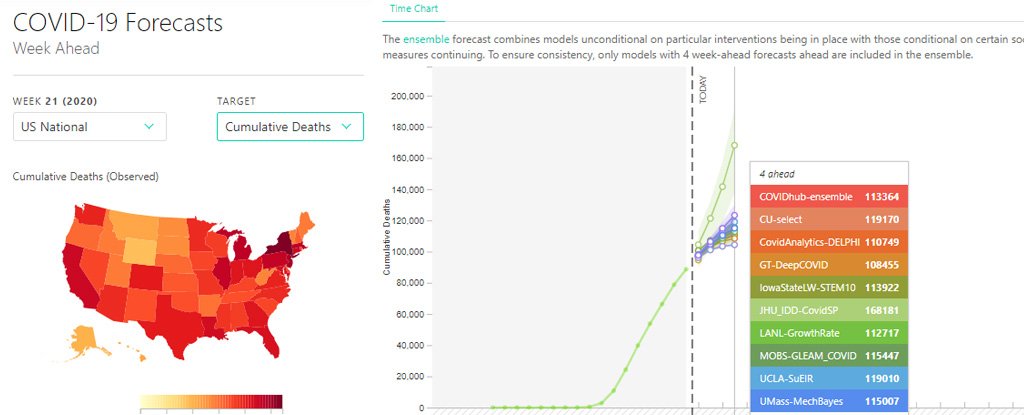This screenshot has width=1024, height=415.
Task: Select the GT-DeepCOVID legend entry
Action: pyautogui.click(x=829, y=265)
